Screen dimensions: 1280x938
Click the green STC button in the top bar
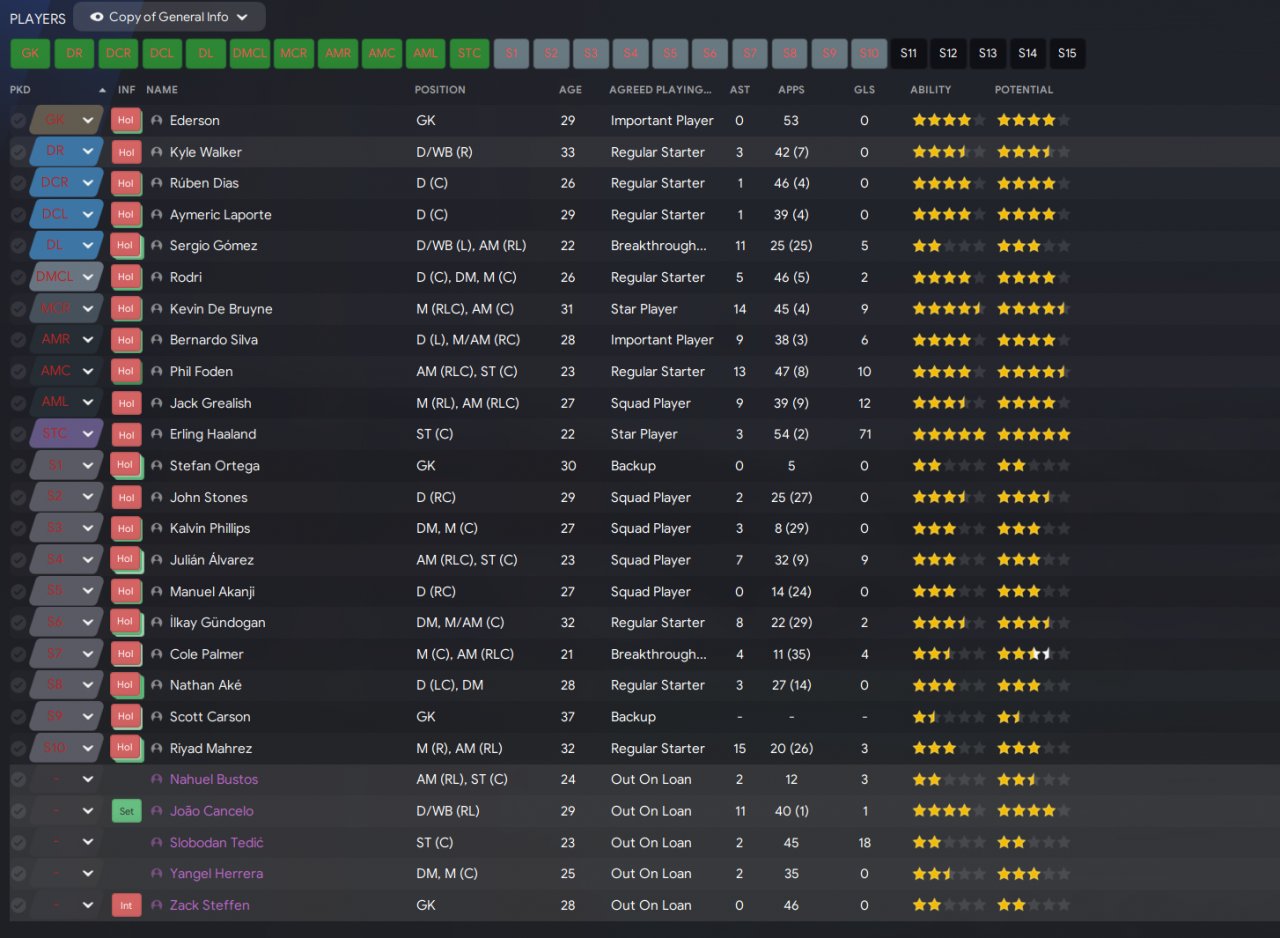470,54
